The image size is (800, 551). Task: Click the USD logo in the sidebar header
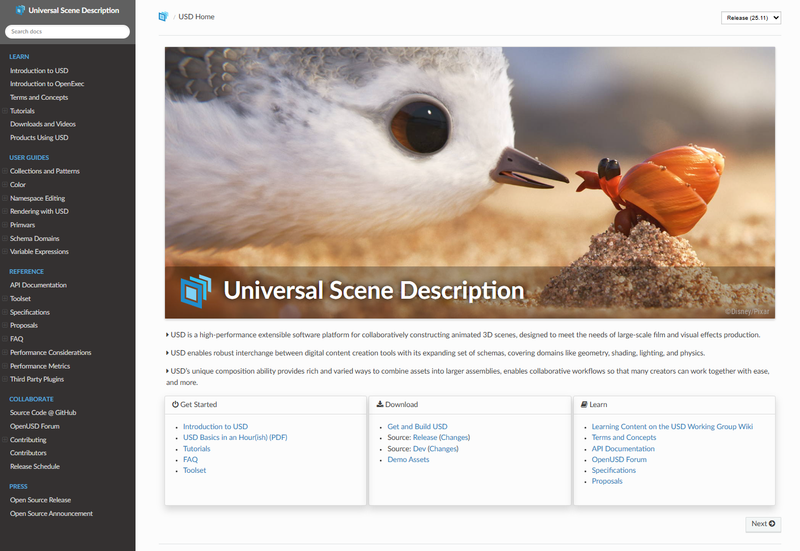[x=21, y=10]
